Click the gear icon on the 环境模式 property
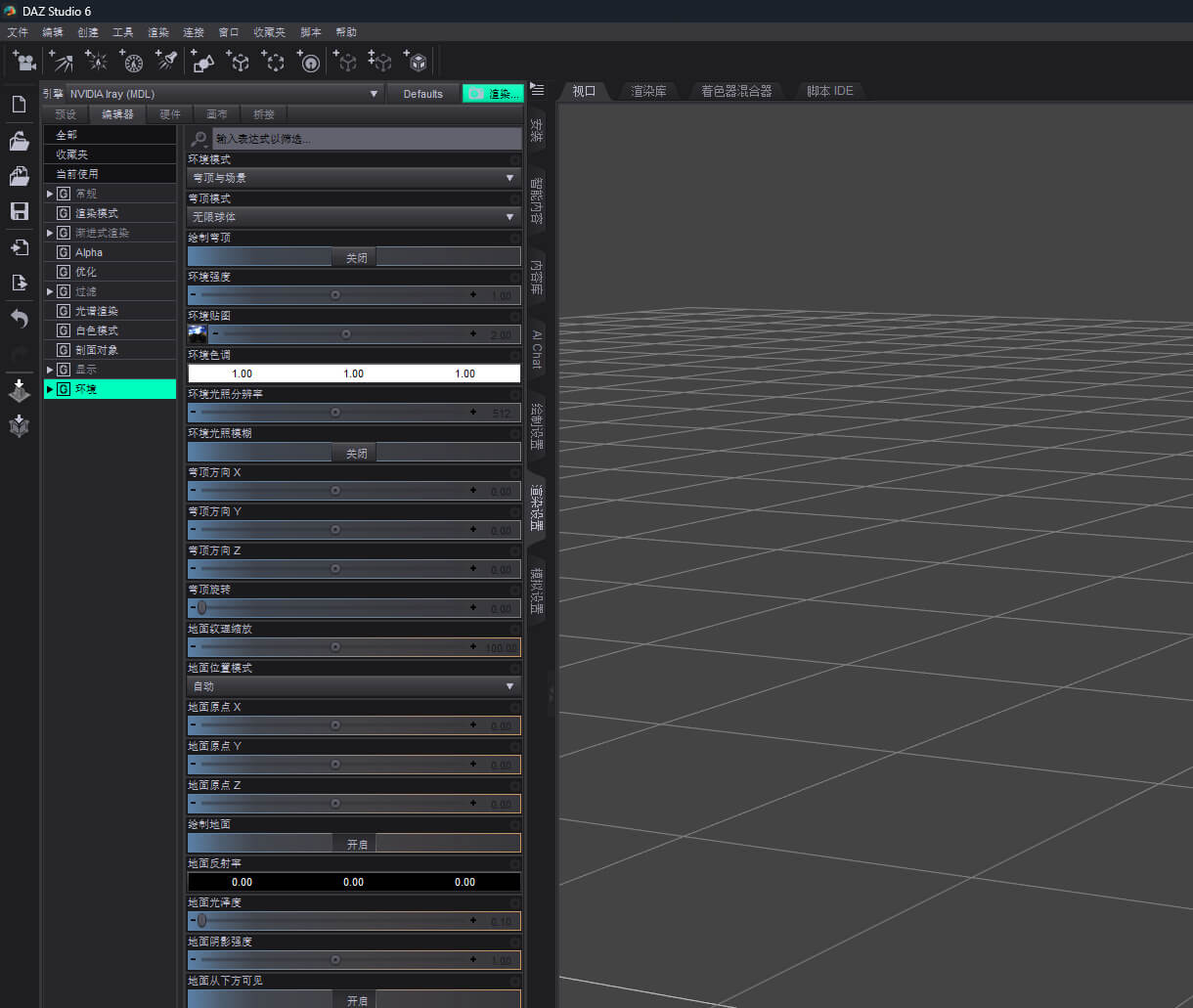Viewport: 1193px width, 1008px height. click(515, 159)
